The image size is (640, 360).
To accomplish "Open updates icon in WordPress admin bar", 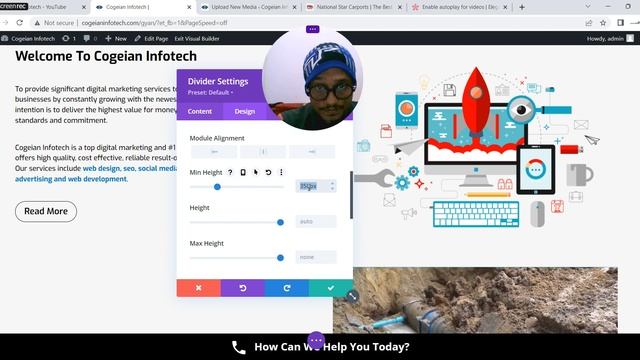I will [x=69, y=38].
